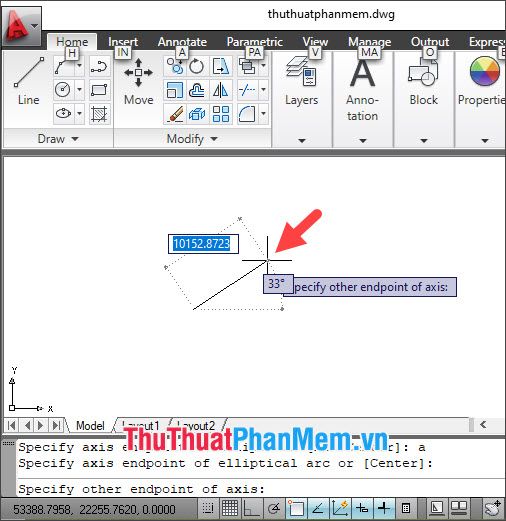Toggle Lineweight display in status bar
The image size is (506, 521).
tap(384, 508)
